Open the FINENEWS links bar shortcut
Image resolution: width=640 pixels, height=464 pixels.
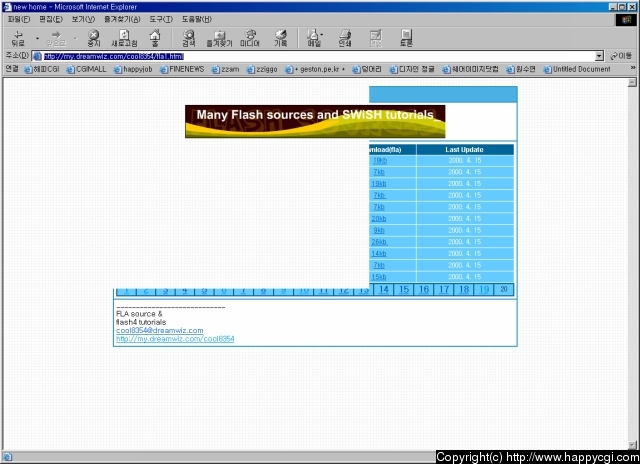tap(182, 69)
